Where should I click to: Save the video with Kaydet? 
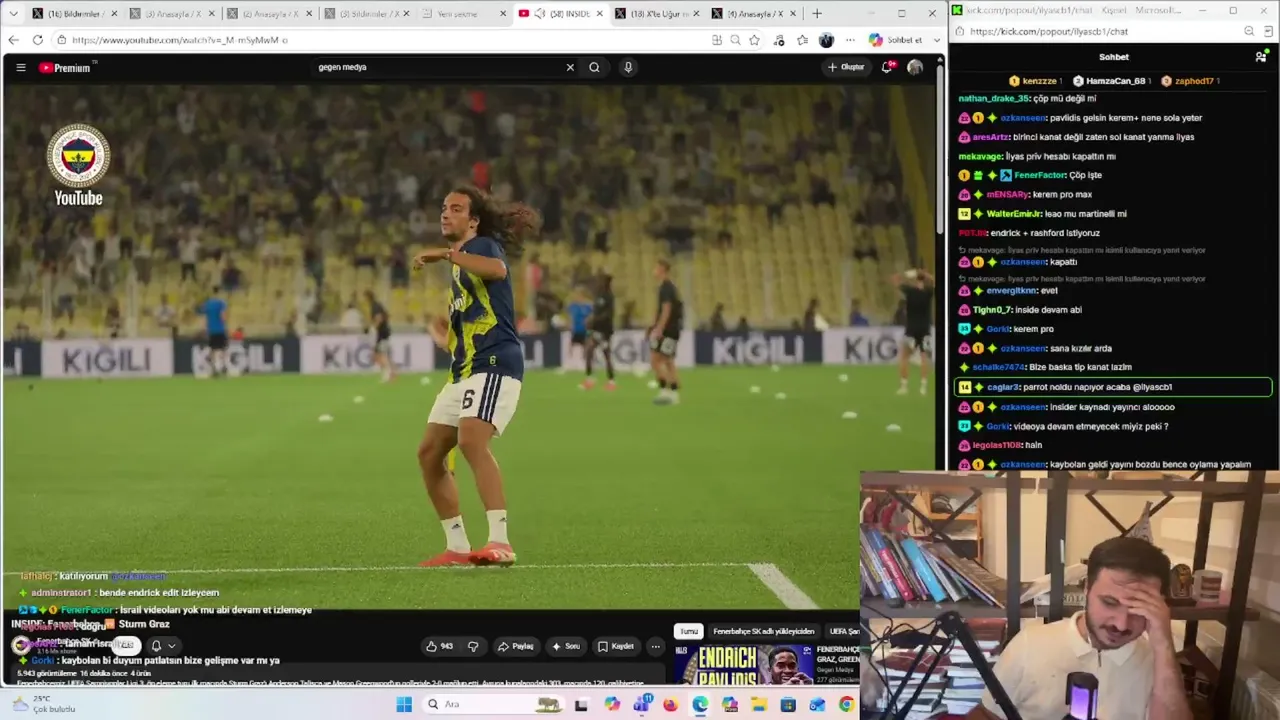616,646
